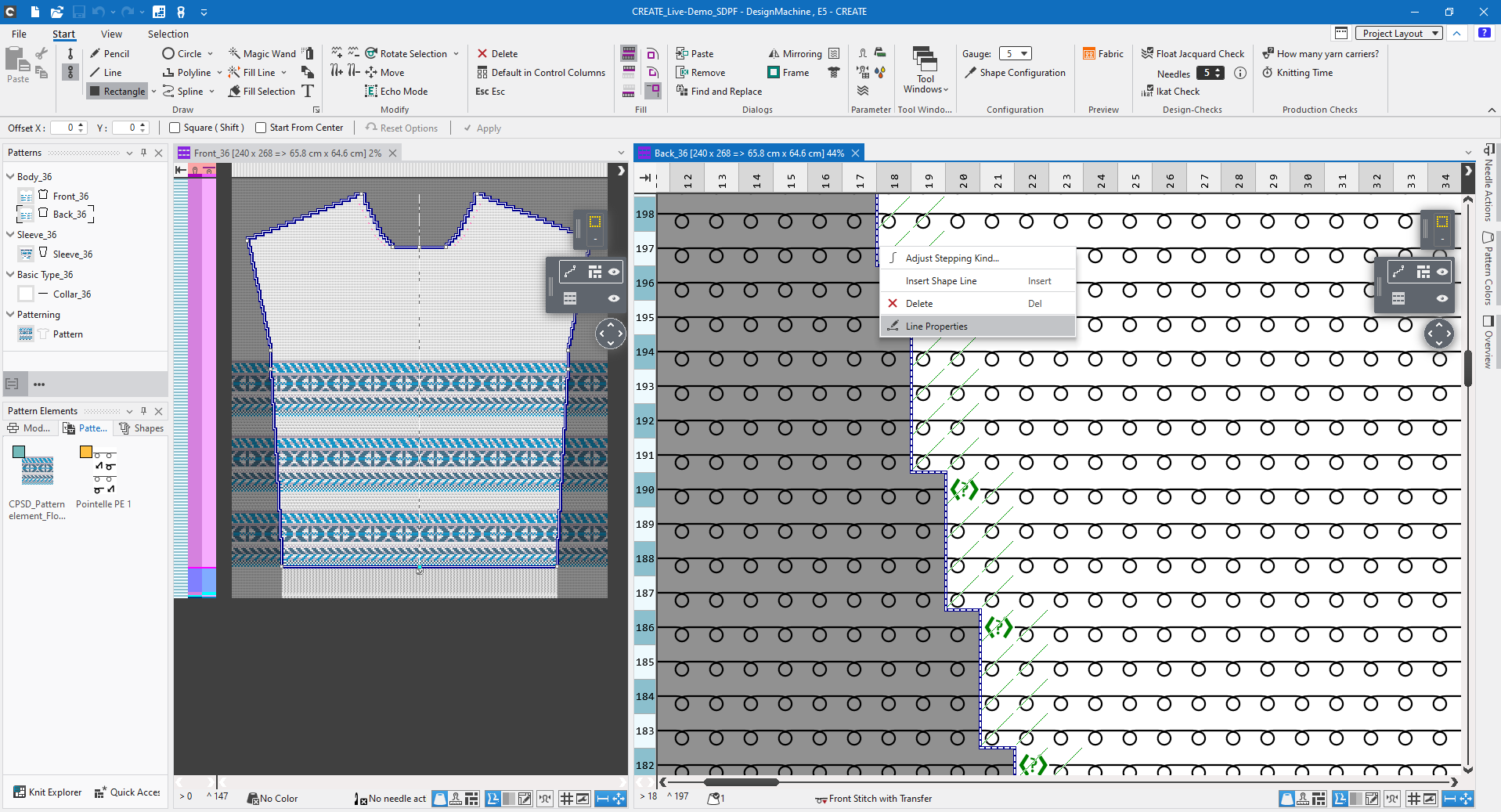
Task: Toggle the eye icon in the Front_36 overlay
Action: click(x=614, y=272)
